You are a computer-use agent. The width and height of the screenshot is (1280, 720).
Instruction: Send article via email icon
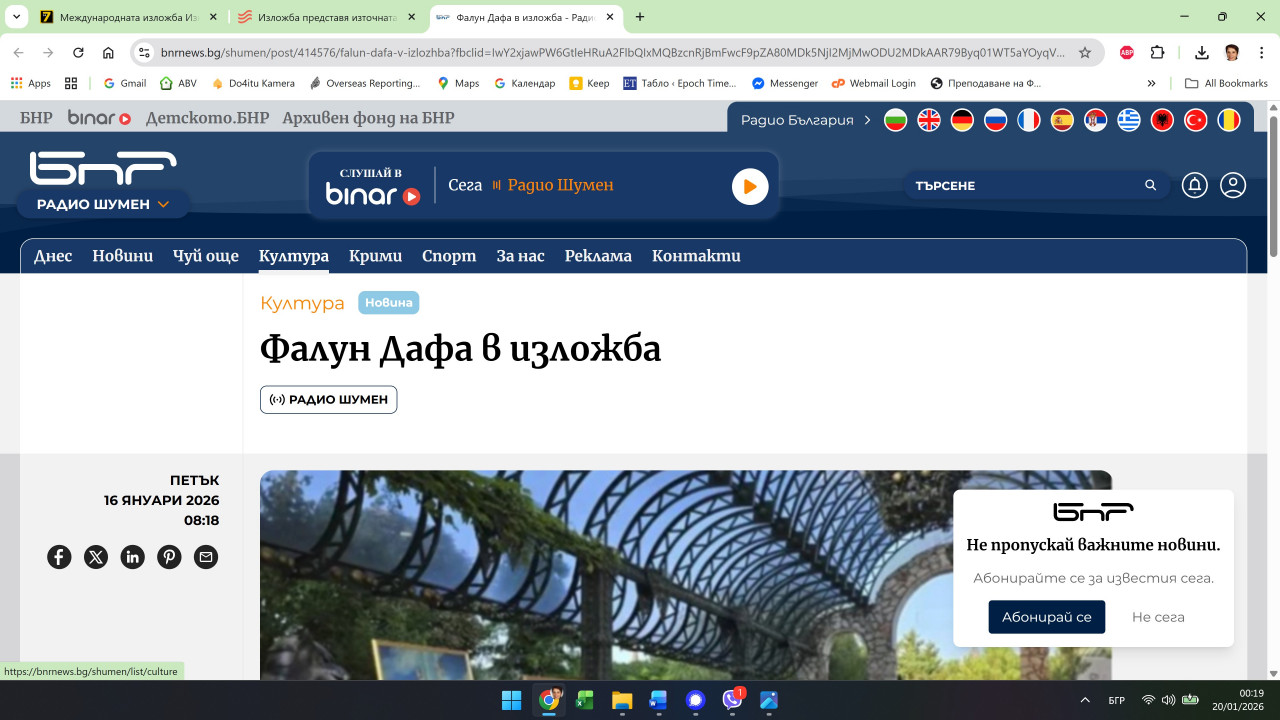206,557
